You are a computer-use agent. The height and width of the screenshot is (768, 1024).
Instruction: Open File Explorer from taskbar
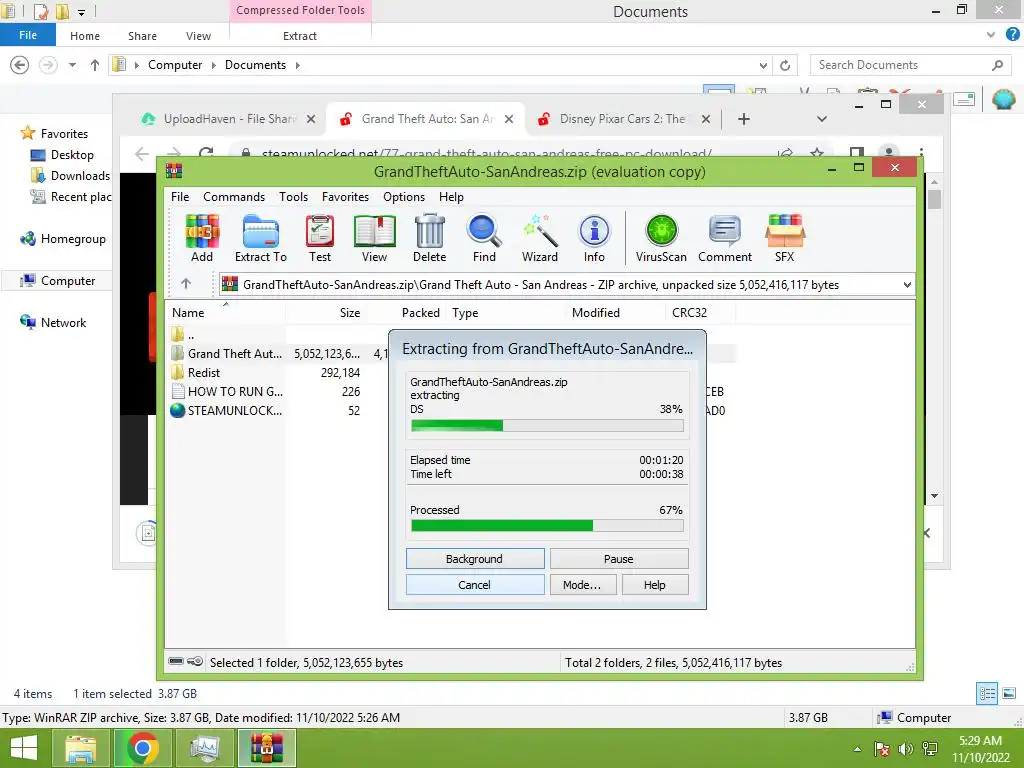pos(80,748)
